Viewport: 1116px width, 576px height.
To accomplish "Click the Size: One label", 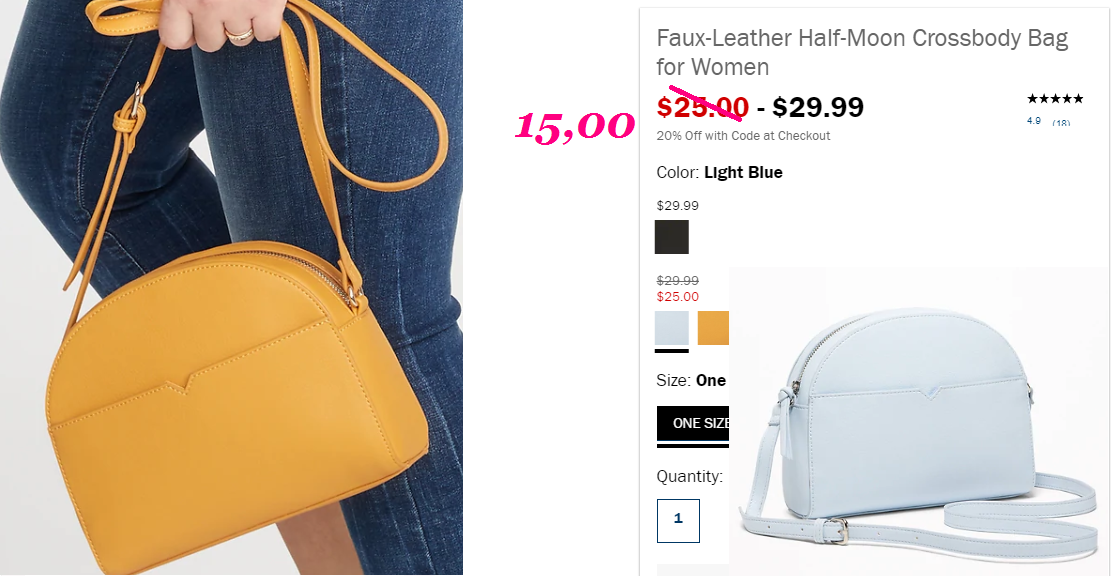I will (x=691, y=380).
